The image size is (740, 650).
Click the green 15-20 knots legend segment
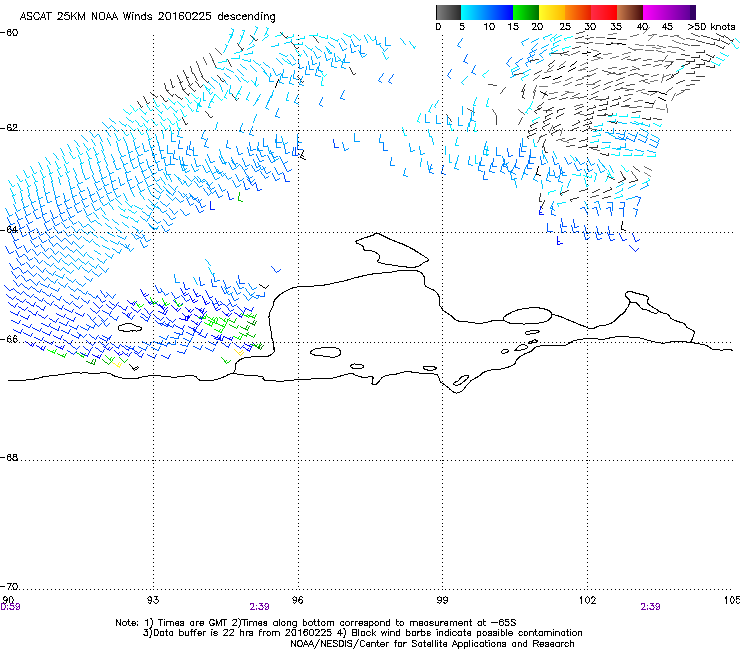[x=526, y=12]
